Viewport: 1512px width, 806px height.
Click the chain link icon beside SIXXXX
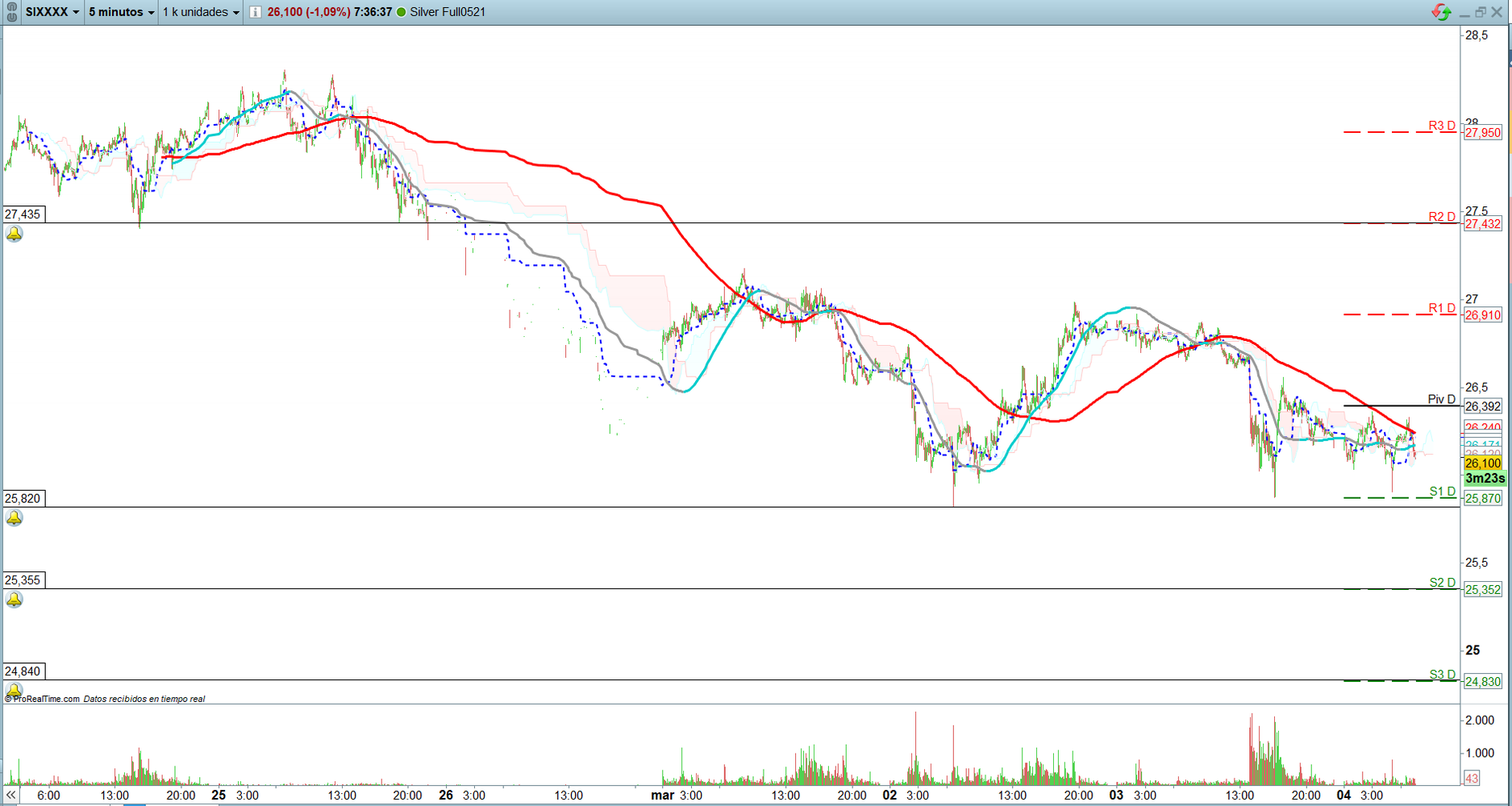[x=11, y=12]
